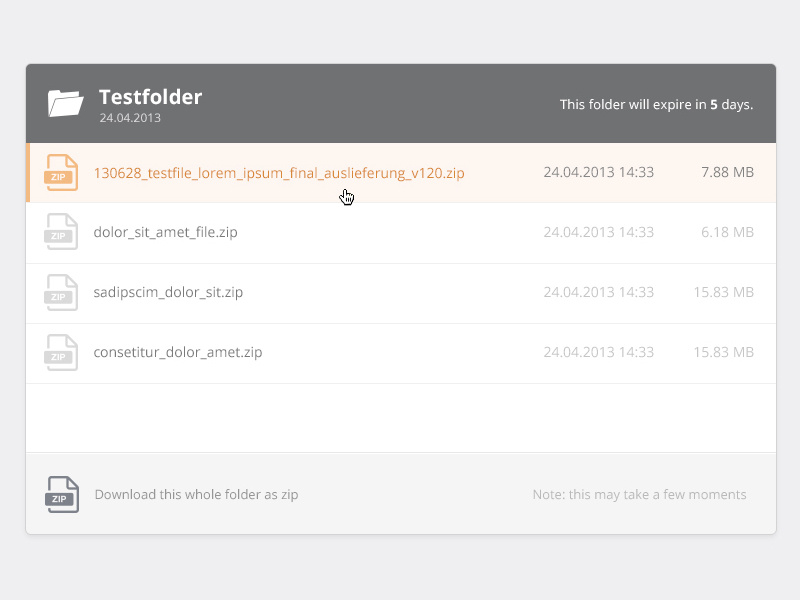Click the timestamp of sadipscim_dolor_sit.zip row
The height and width of the screenshot is (600, 800).
pos(598,292)
